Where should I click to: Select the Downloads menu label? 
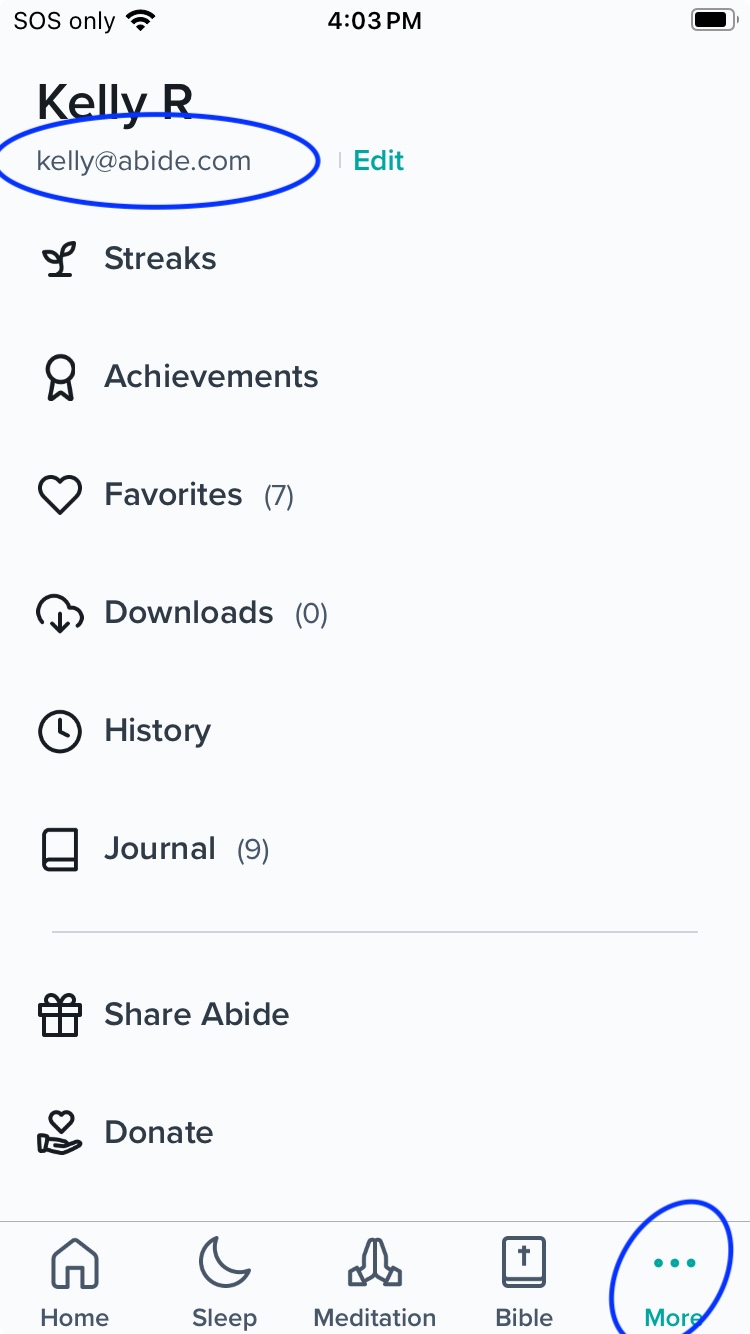tap(189, 613)
